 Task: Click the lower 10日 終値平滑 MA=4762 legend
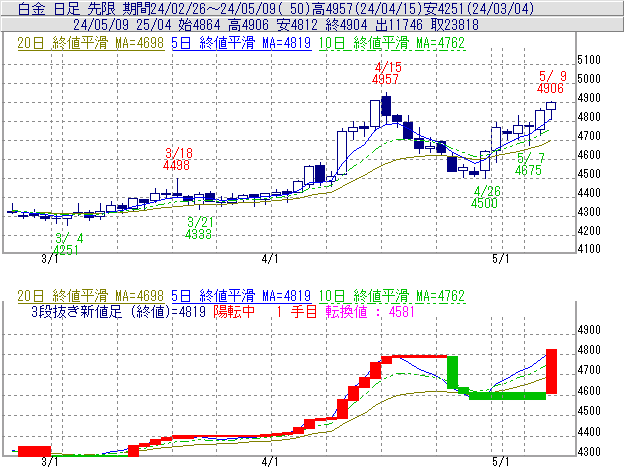(x=392, y=296)
